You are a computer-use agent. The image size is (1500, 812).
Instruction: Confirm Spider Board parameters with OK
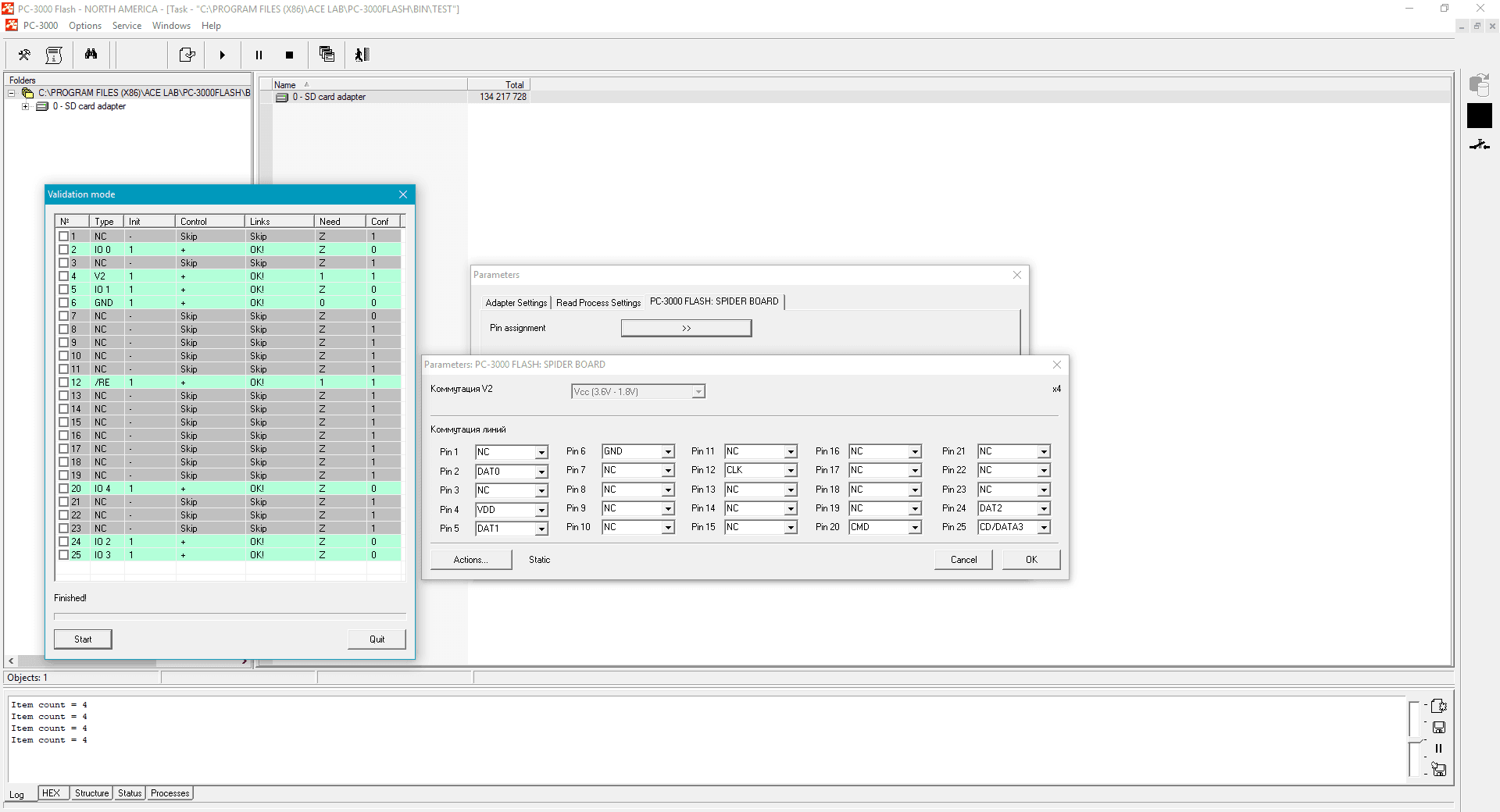pos(1031,560)
